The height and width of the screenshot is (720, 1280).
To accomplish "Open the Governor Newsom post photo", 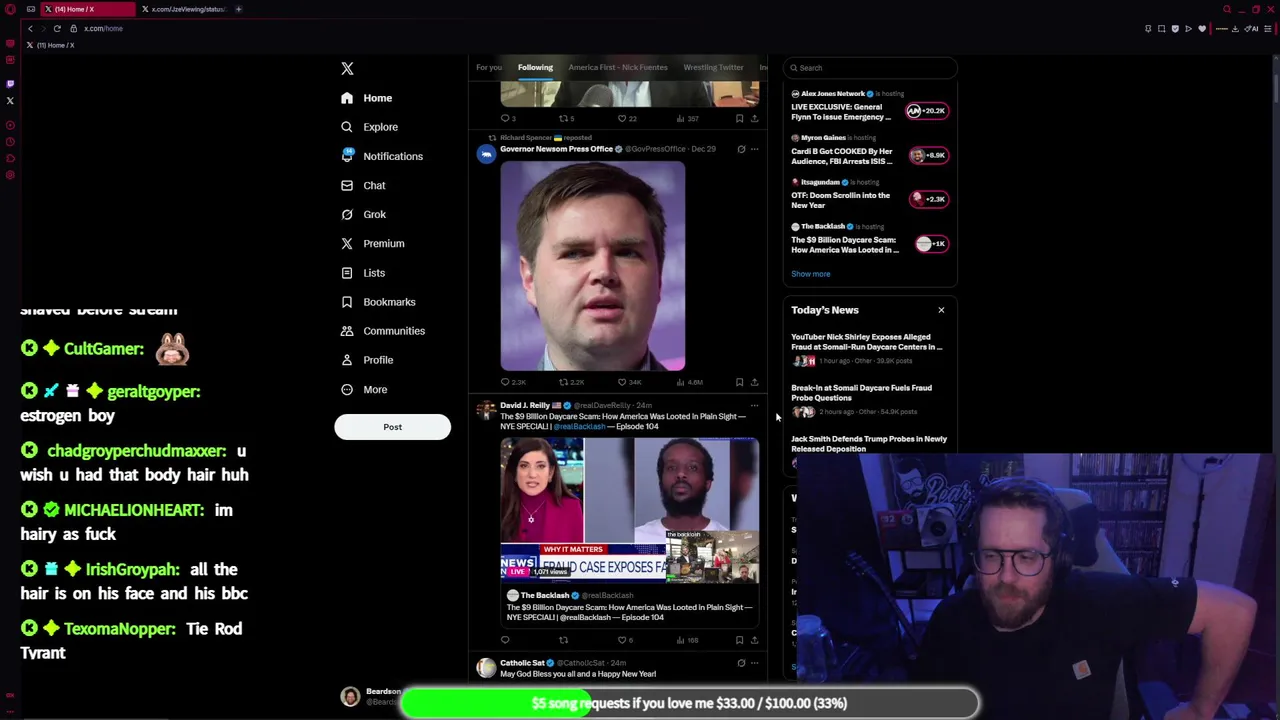I will pyautogui.click(x=593, y=266).
